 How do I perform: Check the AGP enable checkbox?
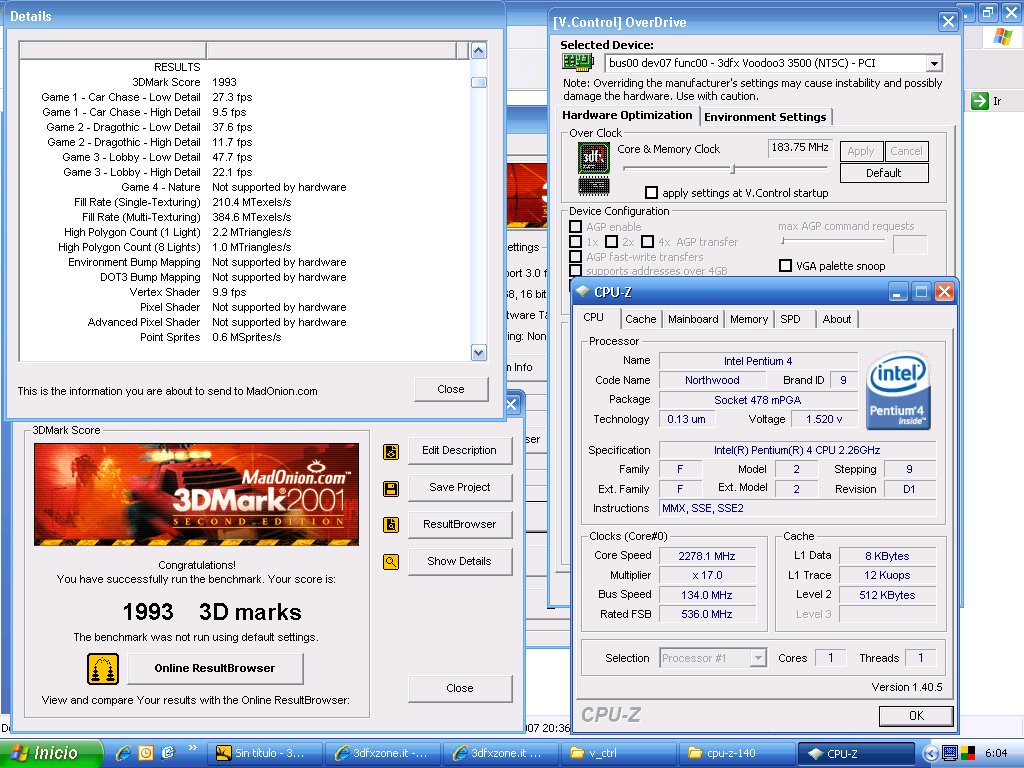coord(576,227)
